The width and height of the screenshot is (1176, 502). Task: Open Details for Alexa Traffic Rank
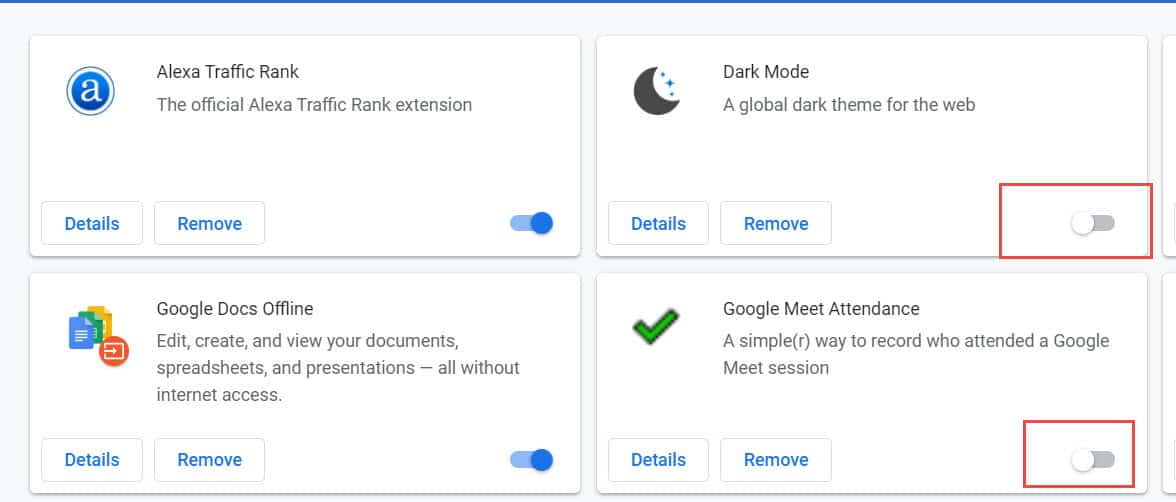tap(92, 223)
